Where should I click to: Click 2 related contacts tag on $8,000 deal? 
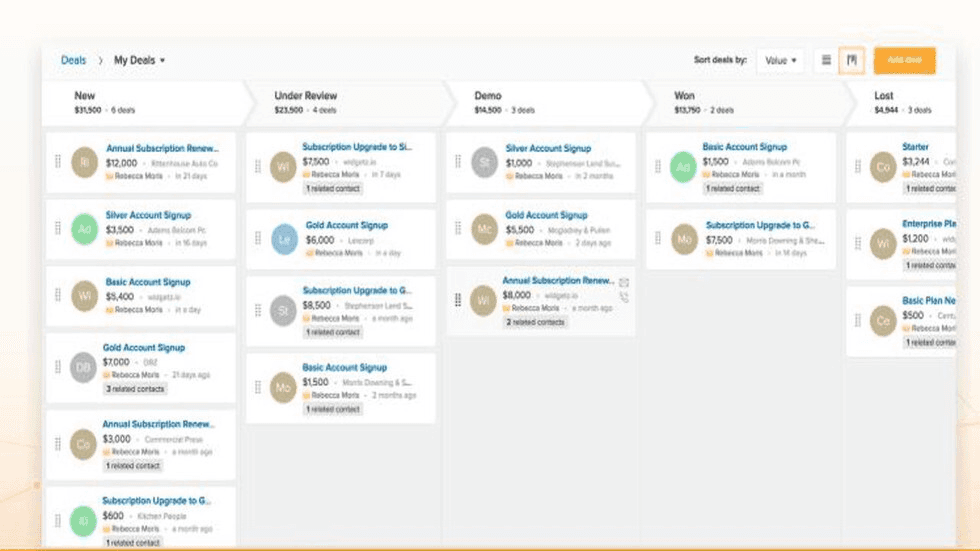click(x=535, y=322)
